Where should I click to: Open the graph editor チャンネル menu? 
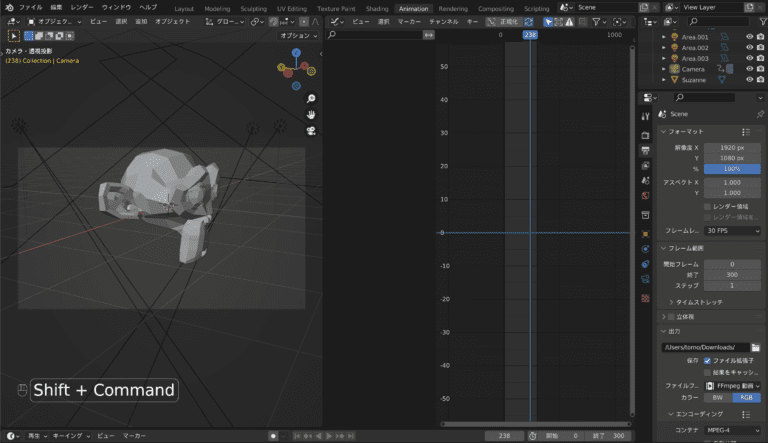(x=443, y=22)
